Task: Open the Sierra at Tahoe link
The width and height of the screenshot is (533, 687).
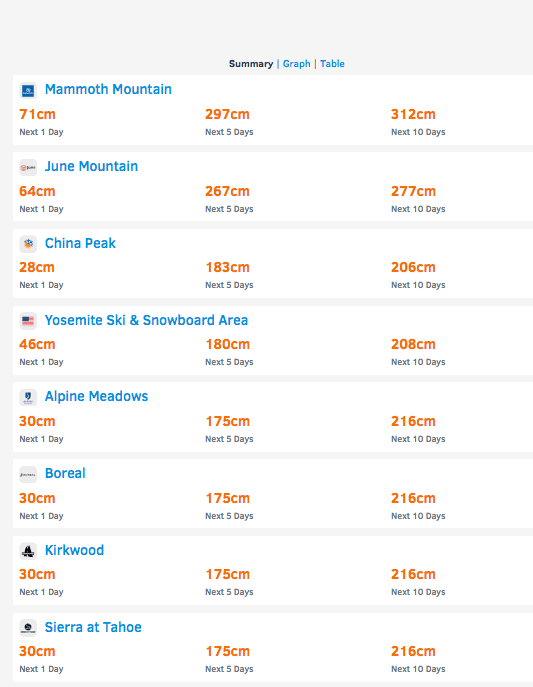Action: click(93, 627)
